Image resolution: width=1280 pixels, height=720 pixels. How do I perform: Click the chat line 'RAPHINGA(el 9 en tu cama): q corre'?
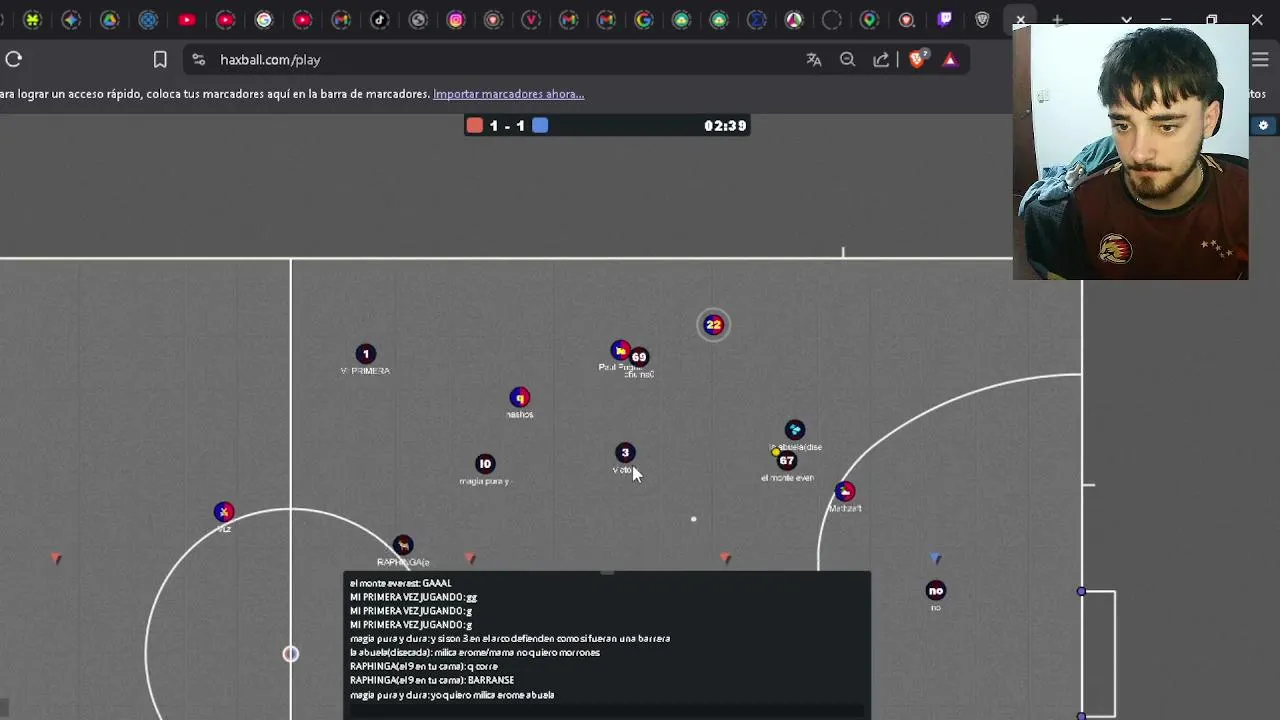pyautogui.click(x=424, y=666)
